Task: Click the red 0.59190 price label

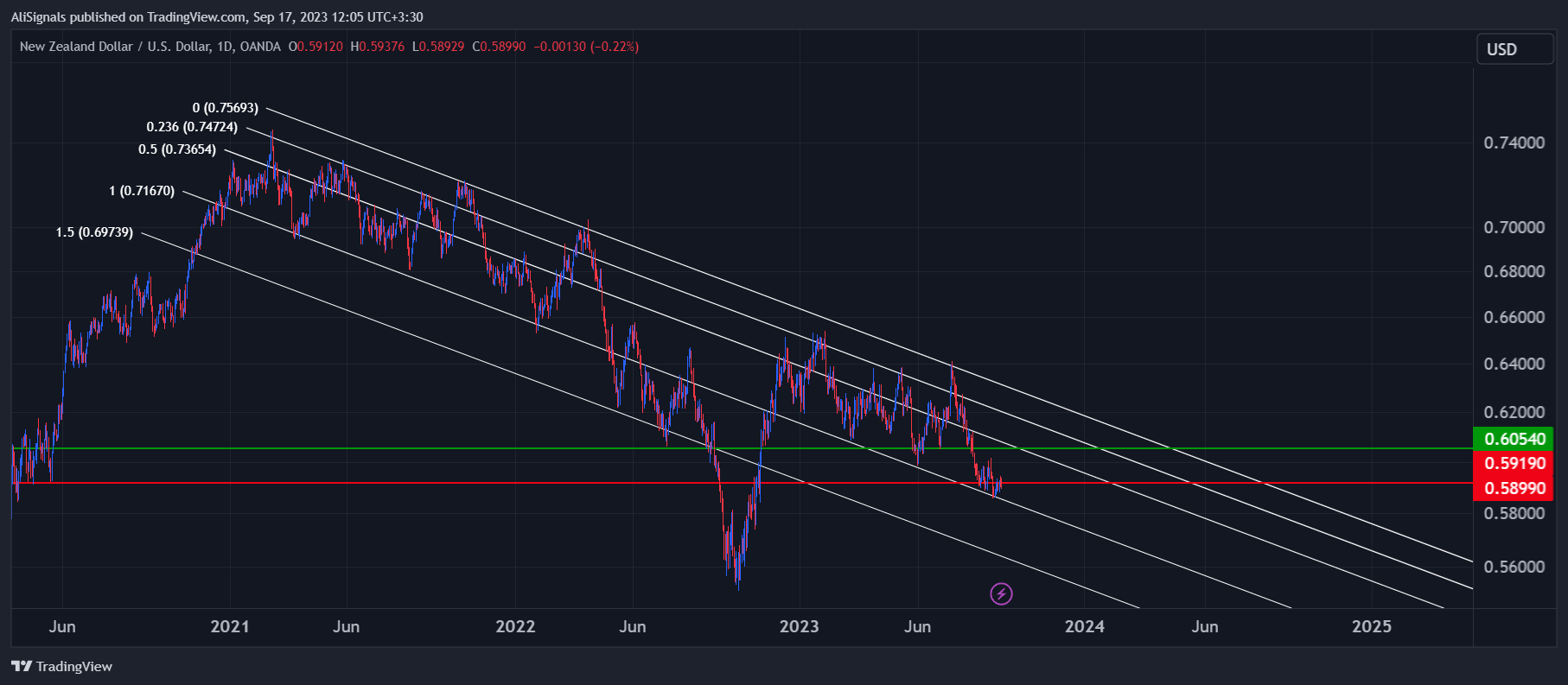Action: [1514, 463]
